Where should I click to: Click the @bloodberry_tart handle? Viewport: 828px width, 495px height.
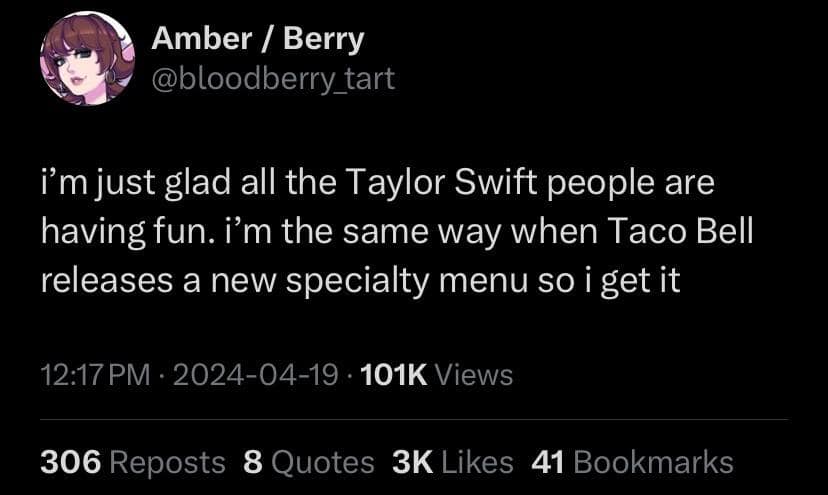point(273,77)
